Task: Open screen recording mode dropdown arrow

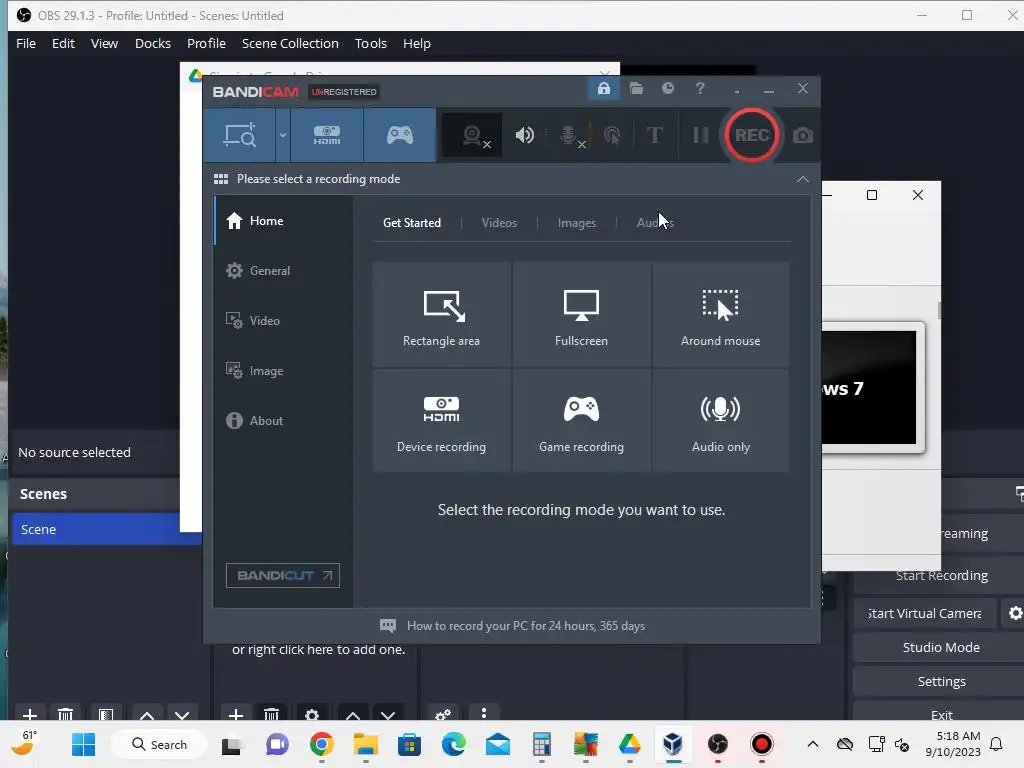Action: click(x=283, y=135)
